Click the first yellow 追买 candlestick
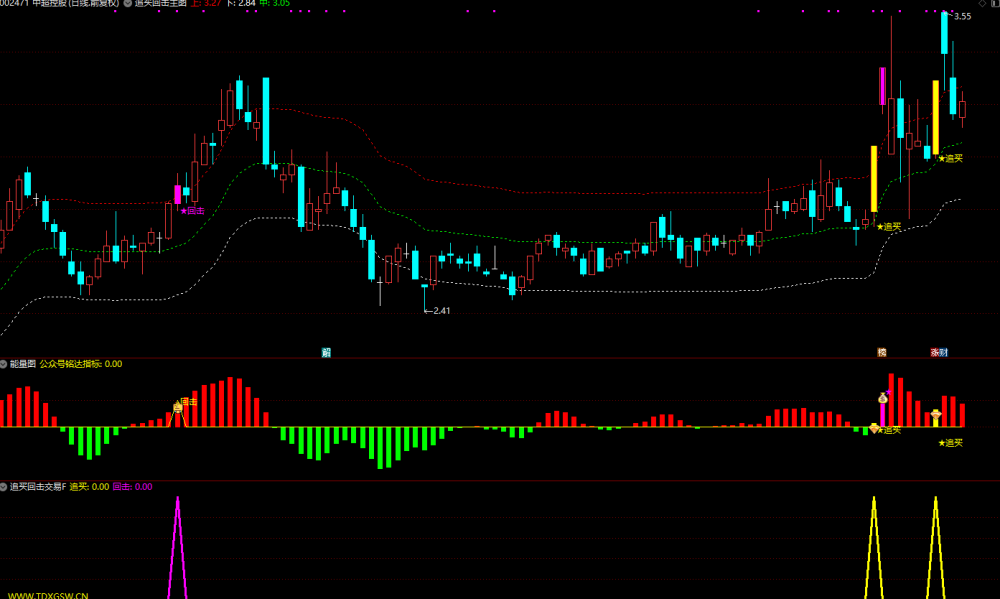This screenshot has width=1000, height=599. point(874,179)
